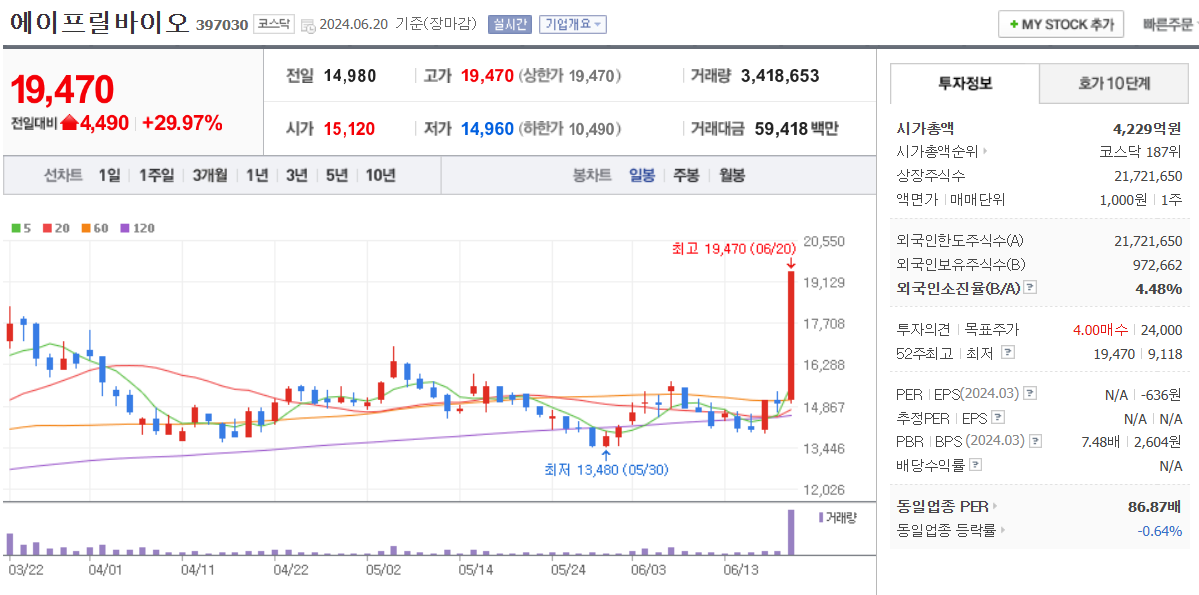Viewport: 1199px width, 595px height.
Task: Click the 최고 19,470 (06/20) annotation
Action: click(x=734, y=248)
